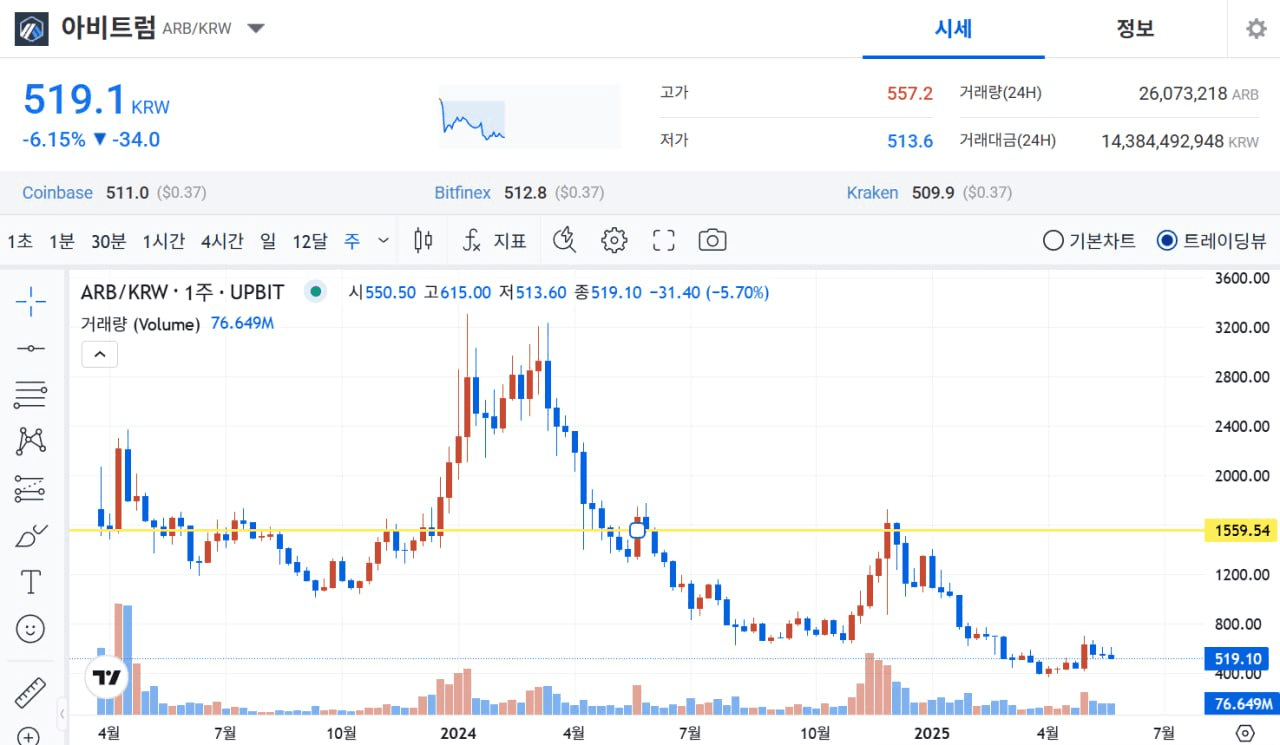Select the 1시간 interval
The width and height of the screenshot is (1280, 745).
coord(163,241)
